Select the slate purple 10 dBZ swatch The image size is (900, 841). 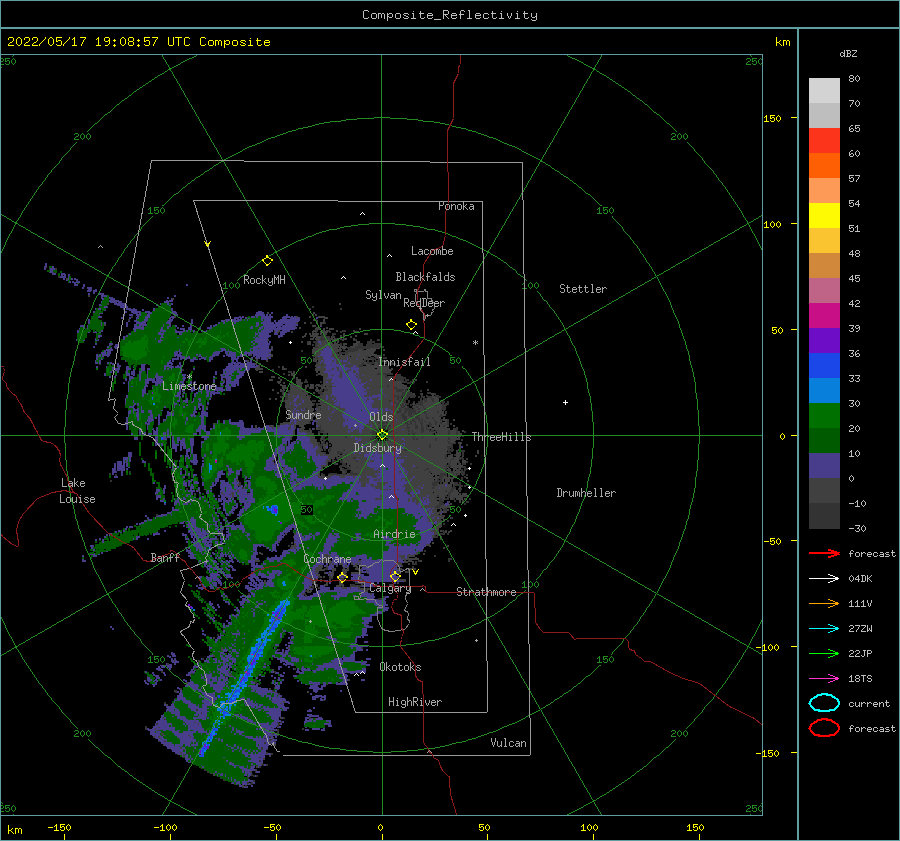click(824, 465)
